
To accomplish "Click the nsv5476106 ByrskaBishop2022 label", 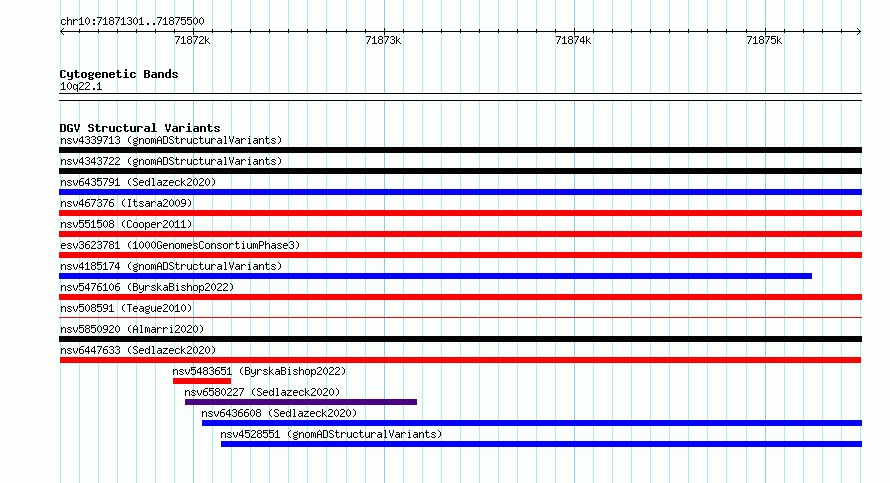I will 147,287.
